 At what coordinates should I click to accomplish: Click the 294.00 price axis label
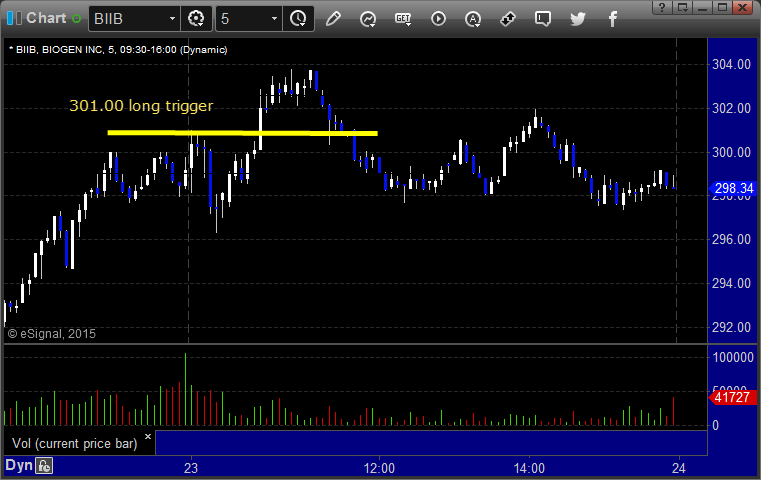731,283
